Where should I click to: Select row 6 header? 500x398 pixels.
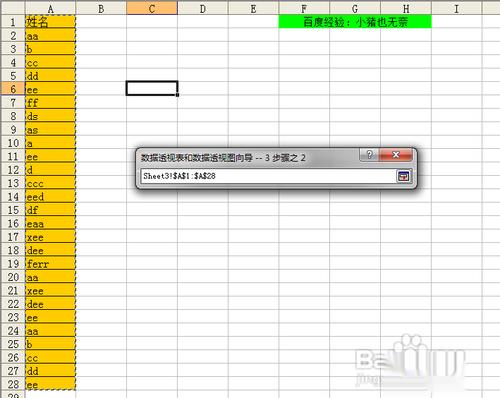(x=13, y=89)
